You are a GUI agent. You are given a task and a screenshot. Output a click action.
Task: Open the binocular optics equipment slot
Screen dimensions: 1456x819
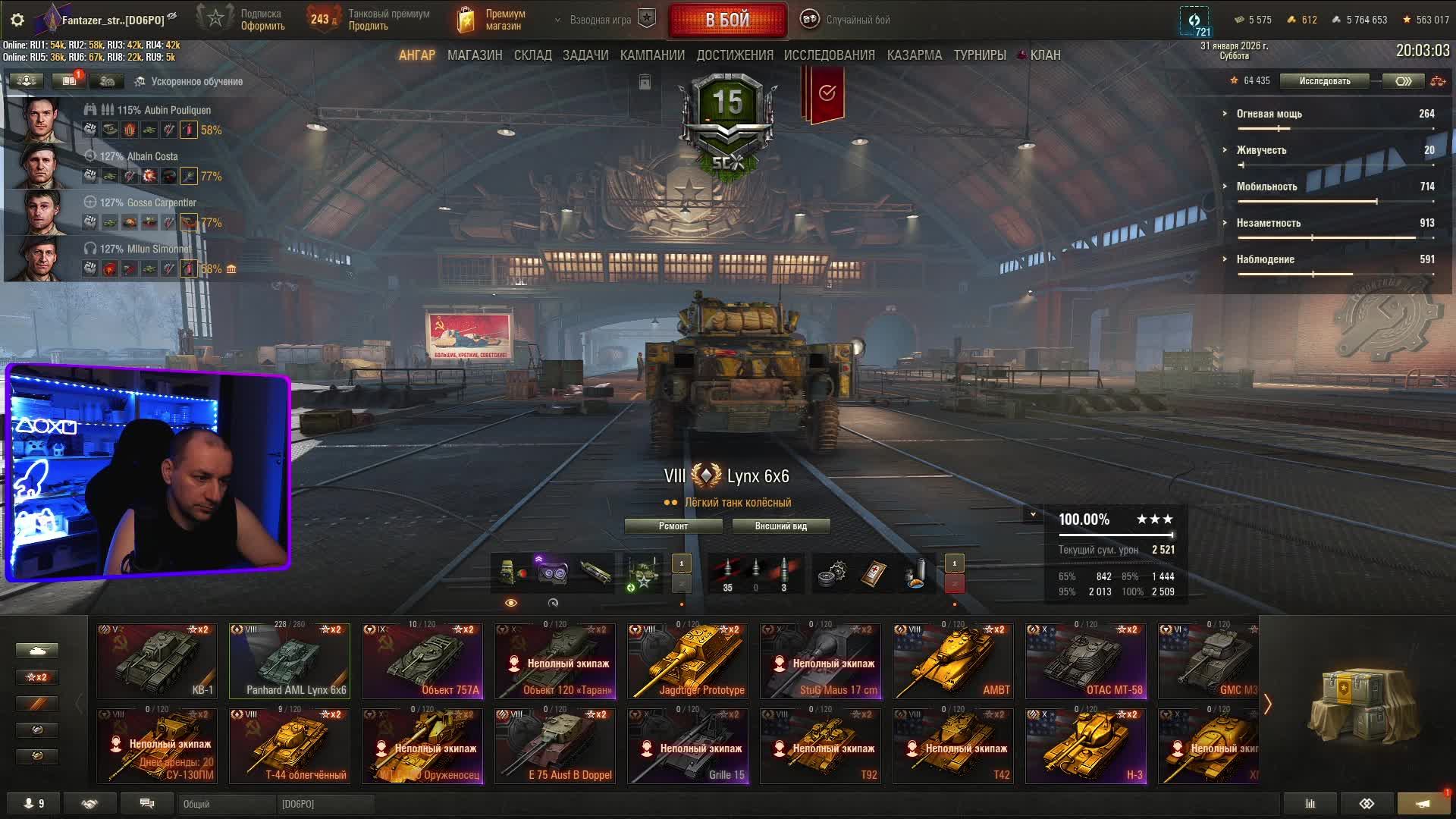coord(552,573)
